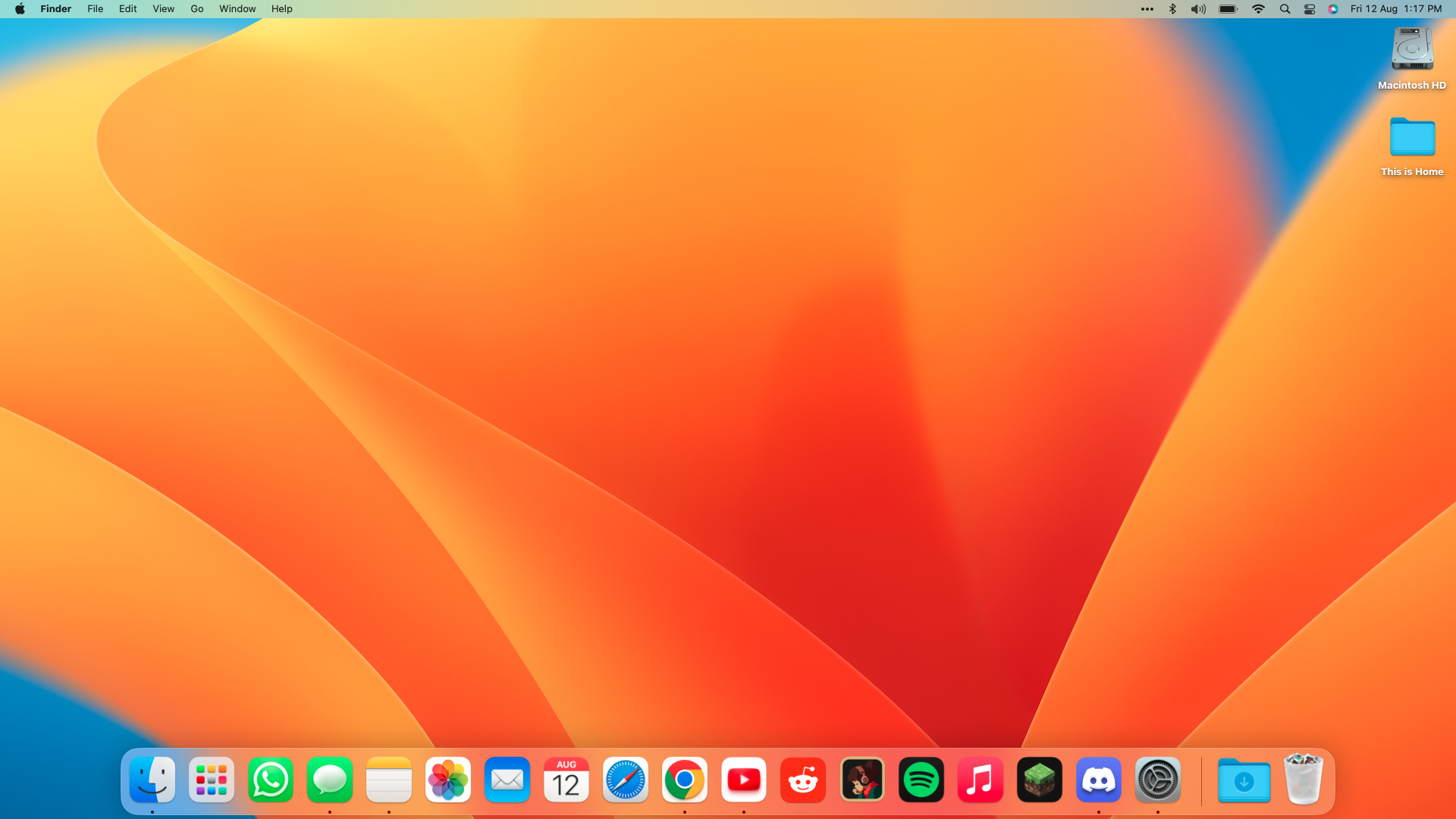
Task: Open Spotlight search magnifier
Action: coord(1285,9)
